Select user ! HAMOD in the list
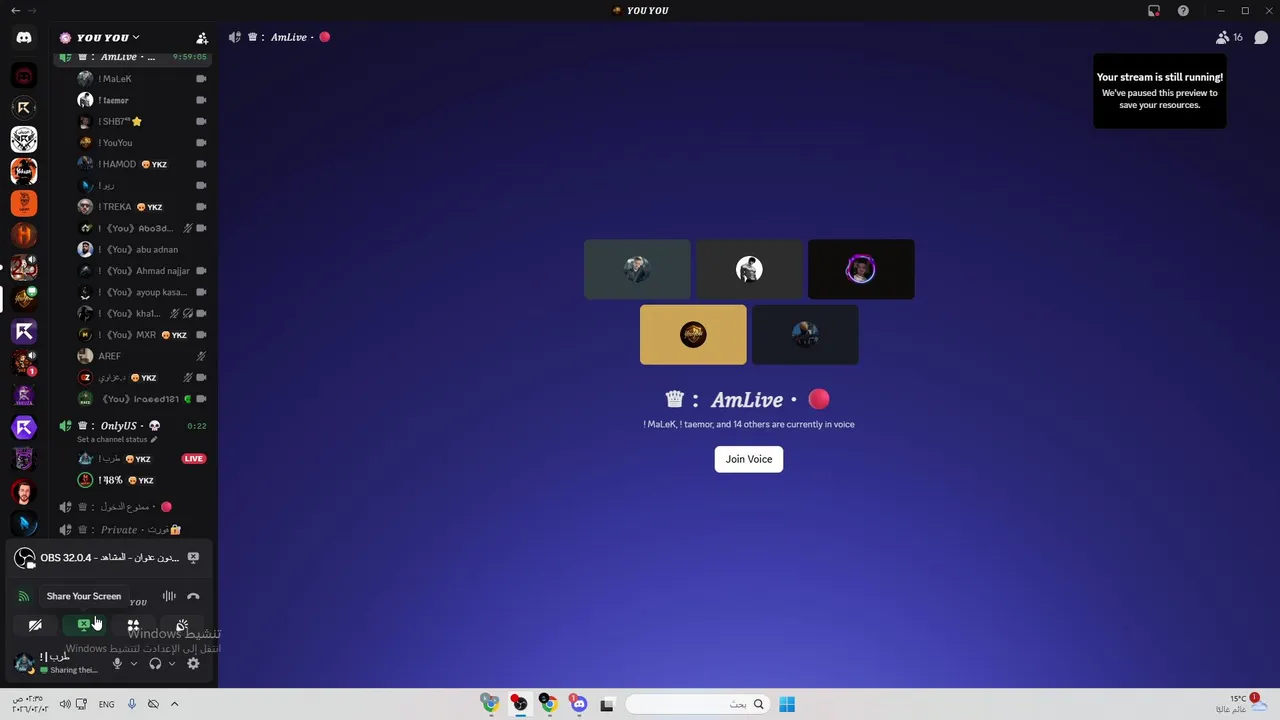Image resolution: width=1280 pixels, height=720 pixels. pyautogui.click(x=142, y=164)
